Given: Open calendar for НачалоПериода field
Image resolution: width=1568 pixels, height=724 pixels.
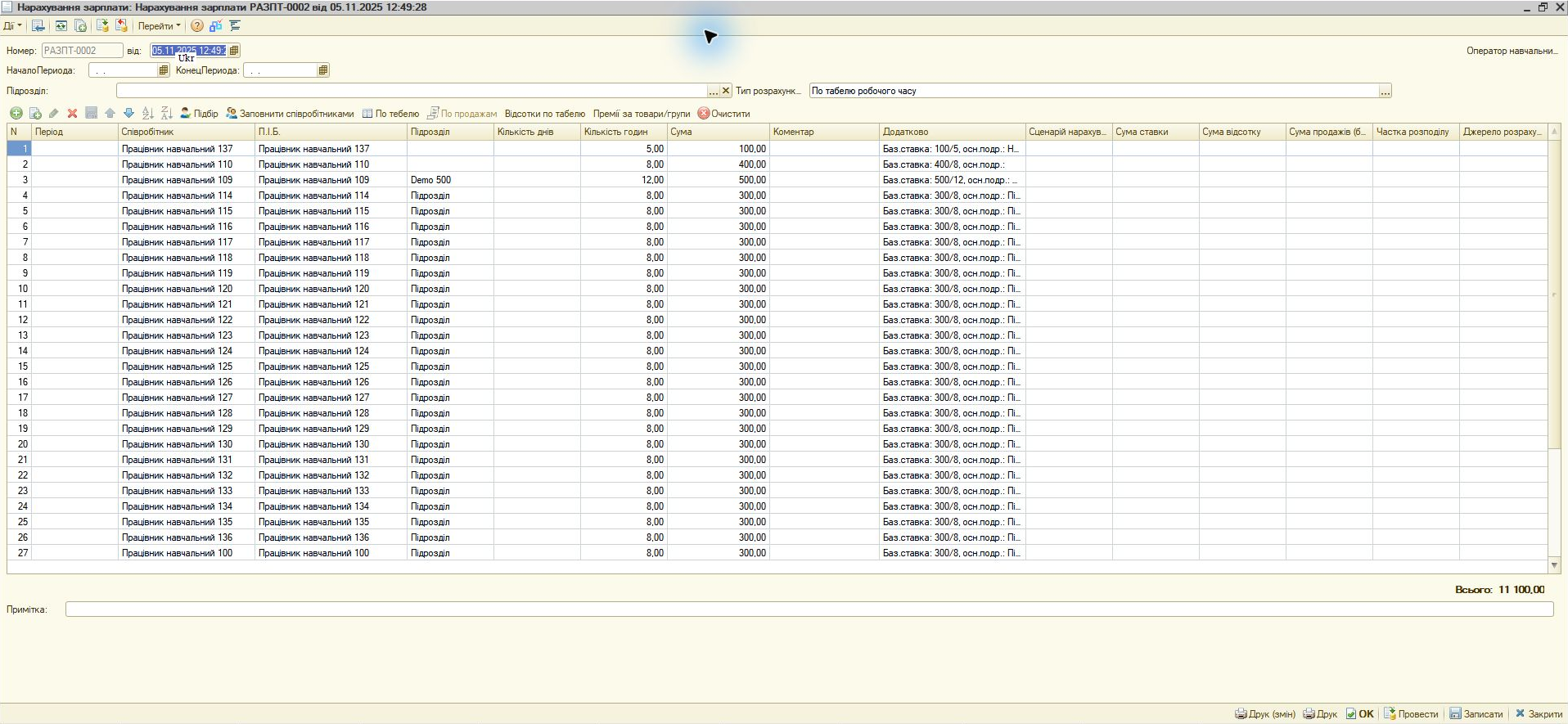Looking at the screenshot, I should tap(164, 70).
